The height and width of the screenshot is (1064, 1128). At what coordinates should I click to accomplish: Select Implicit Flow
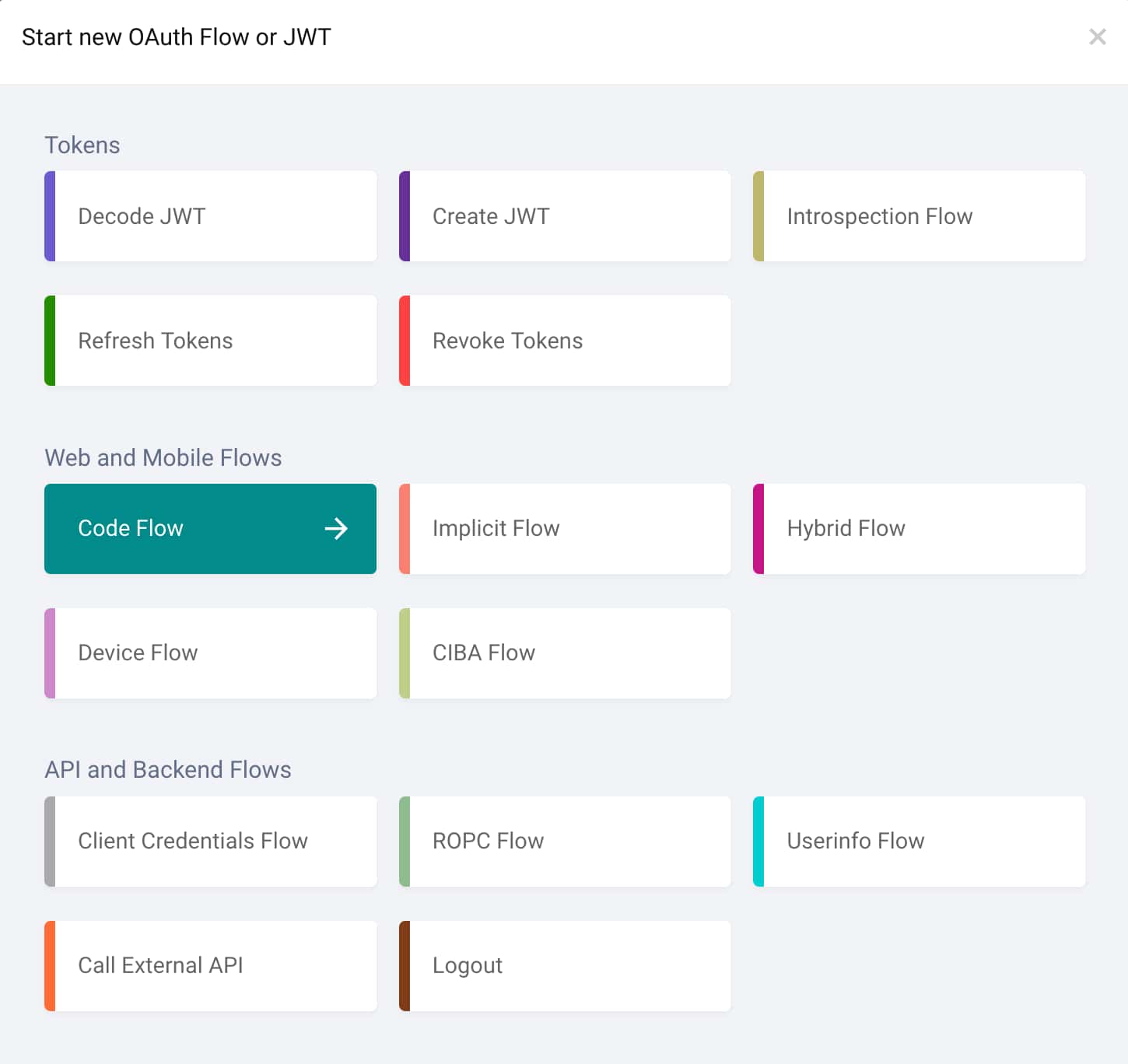565,529
